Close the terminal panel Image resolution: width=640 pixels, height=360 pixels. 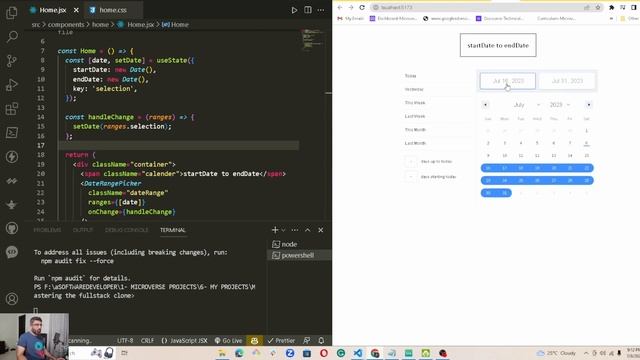(321, 230)
